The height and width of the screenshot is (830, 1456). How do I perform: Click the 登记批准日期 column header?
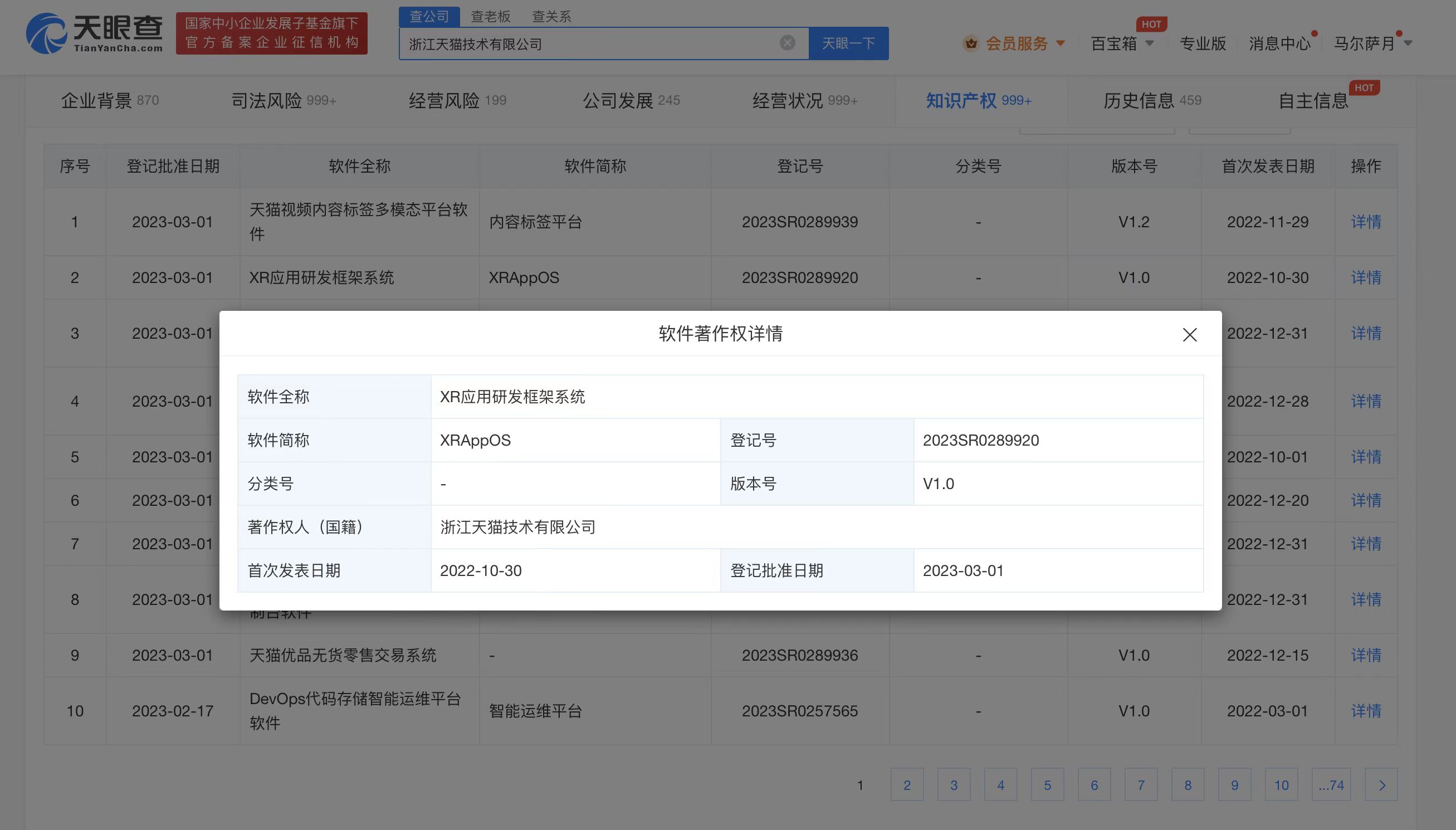(x=173, y=167)
